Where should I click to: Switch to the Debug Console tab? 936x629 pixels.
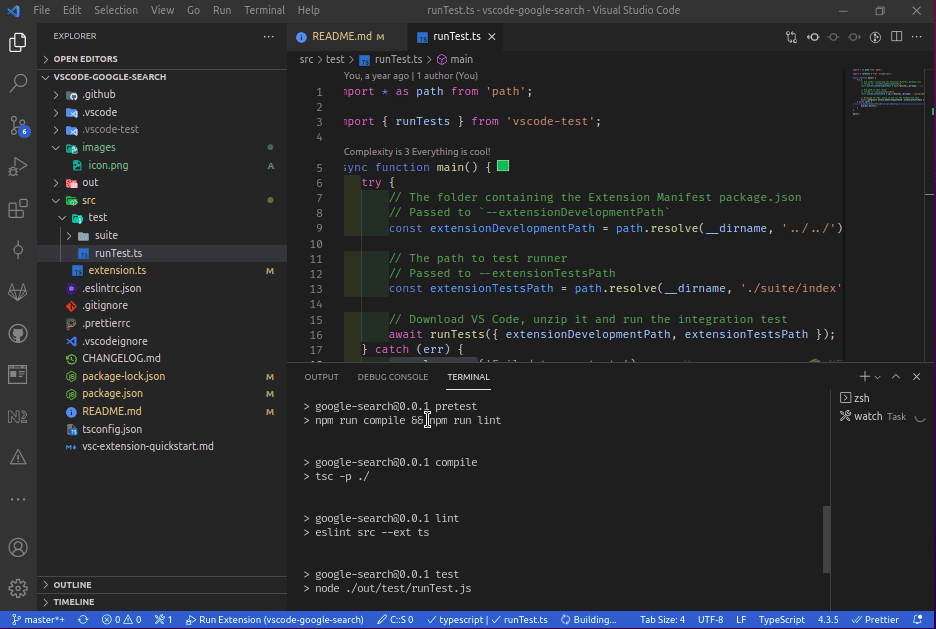coord(392,377)
